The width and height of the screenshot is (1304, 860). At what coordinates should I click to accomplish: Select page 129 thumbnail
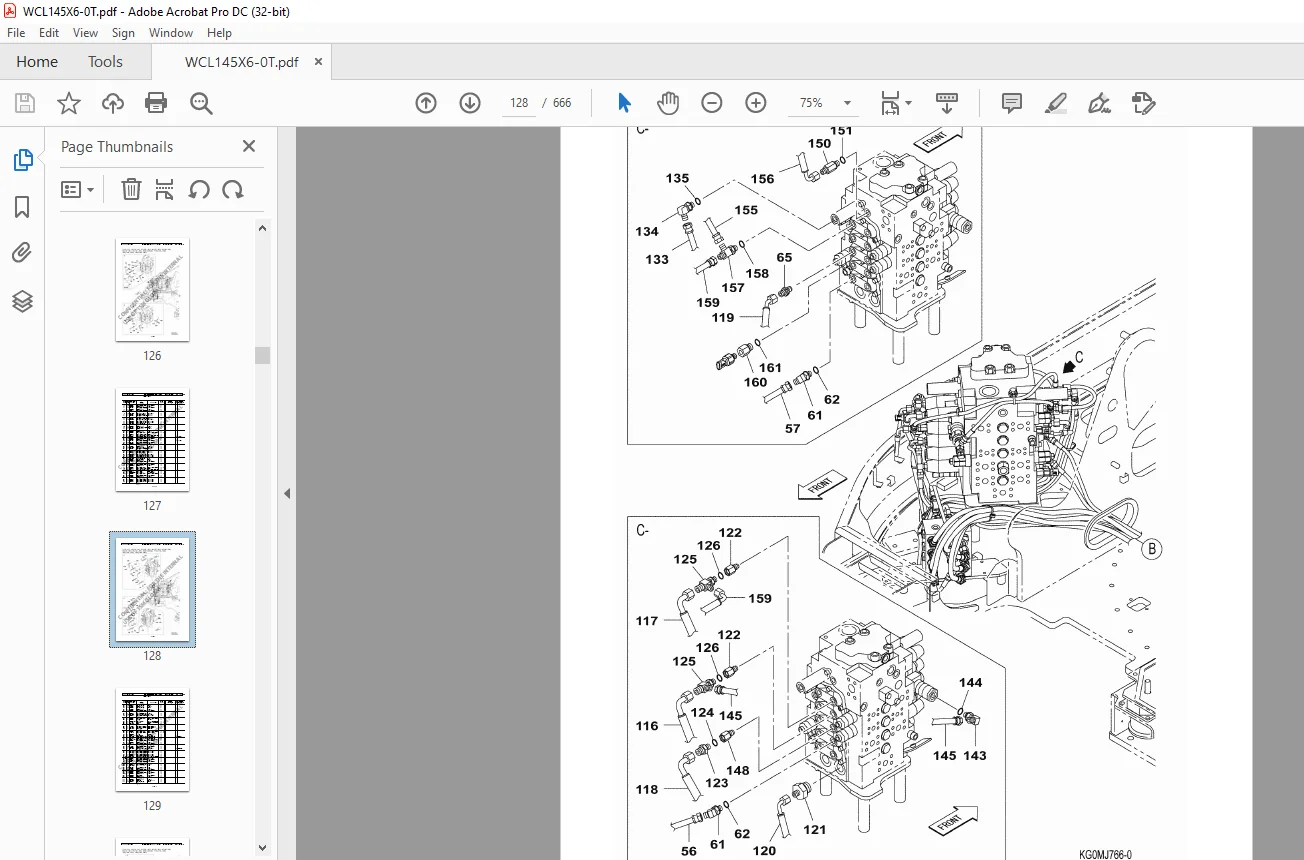(152, 740)
